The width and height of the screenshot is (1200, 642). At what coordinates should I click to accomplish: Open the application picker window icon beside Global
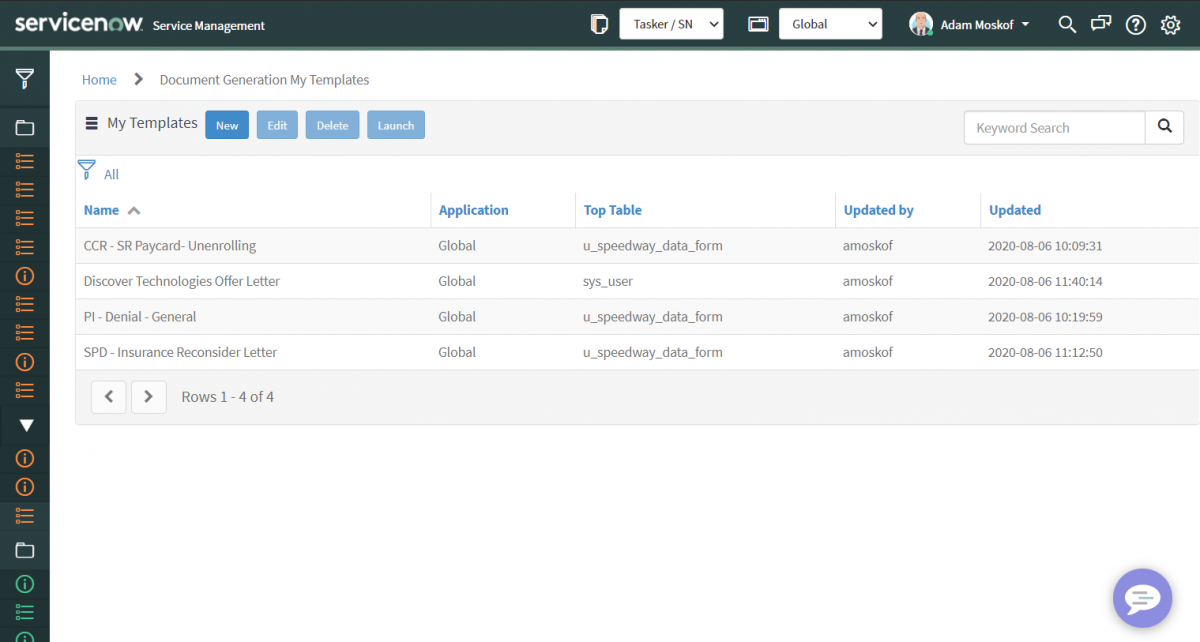point(758,24)
